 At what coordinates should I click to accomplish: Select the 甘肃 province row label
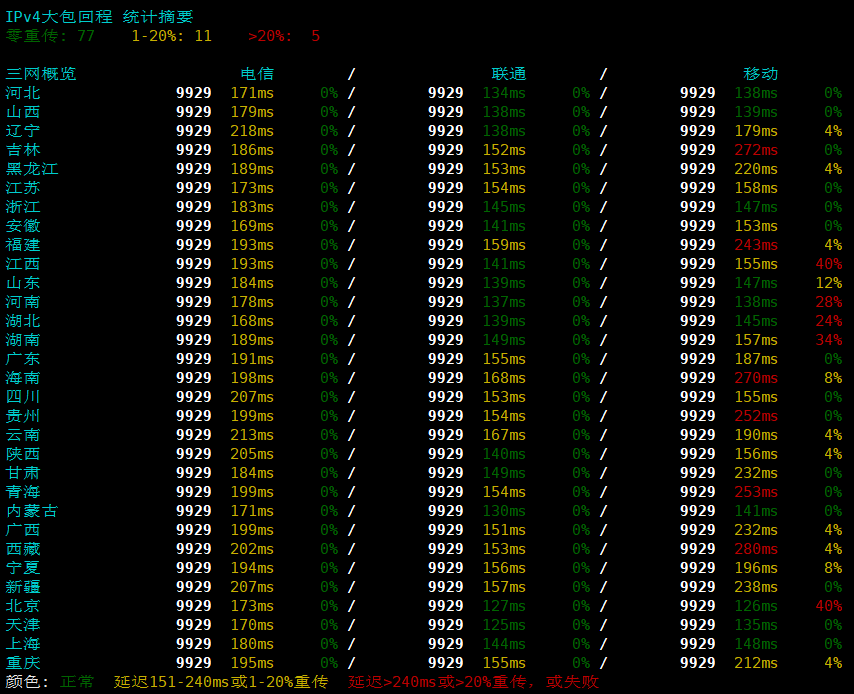click(x=23, y=473)
